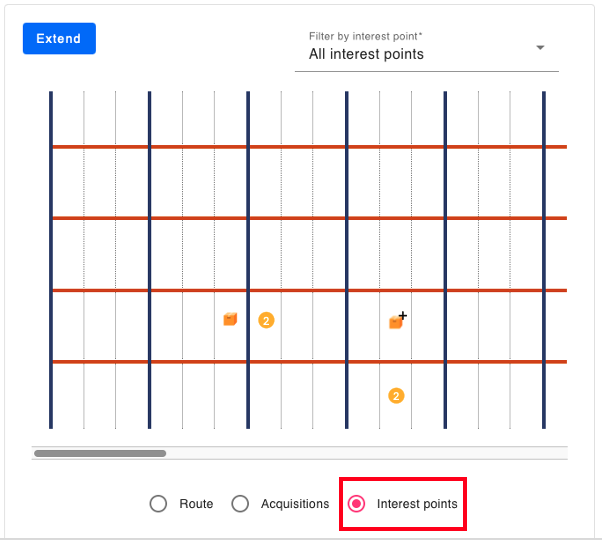Click the empty scrollbar track right of thumb
Viewport: 602px width, 540px height.
point(367,453)
